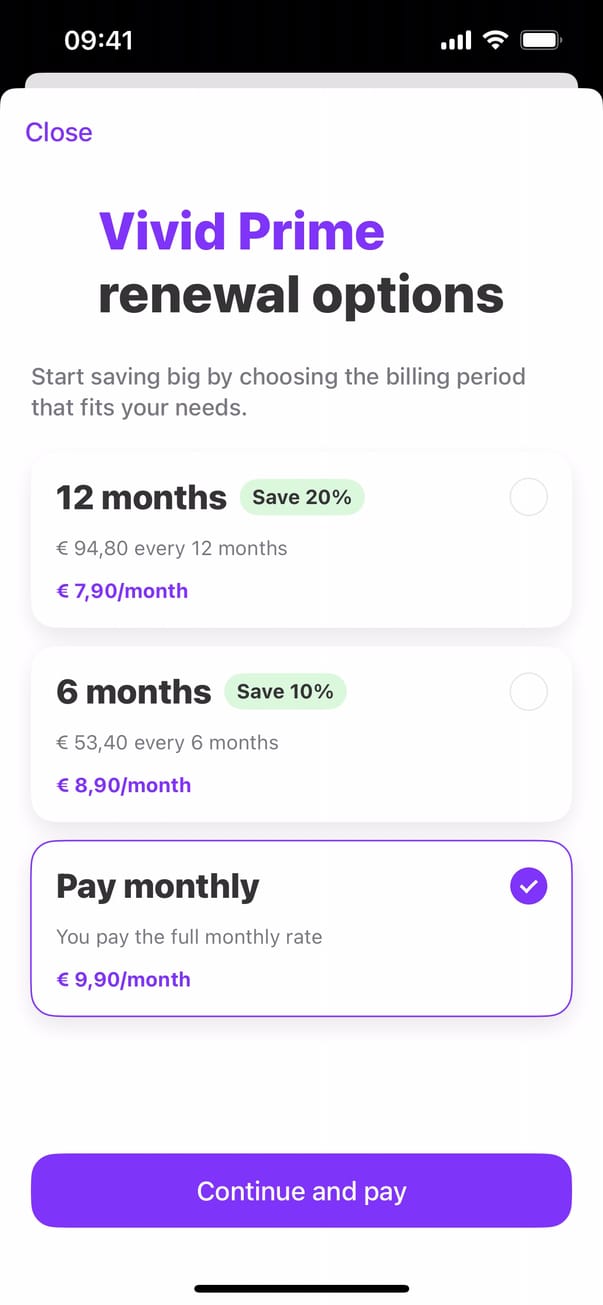Tap the battery icon in status bar
Viewport: 603px width, 1305px height.
[542, 41]
